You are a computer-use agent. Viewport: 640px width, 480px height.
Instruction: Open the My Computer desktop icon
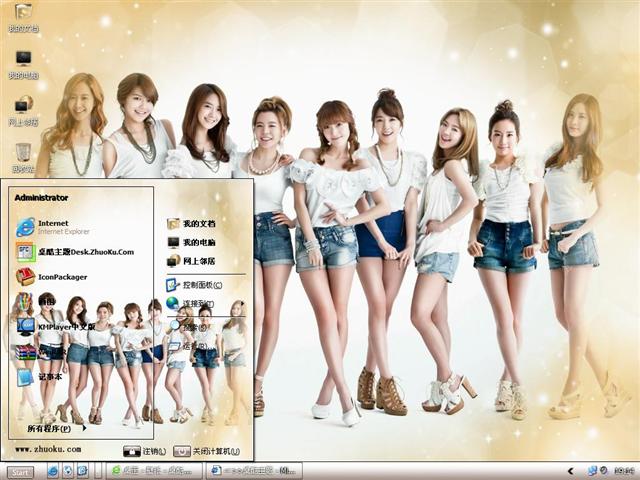click(x=23, y=64)
